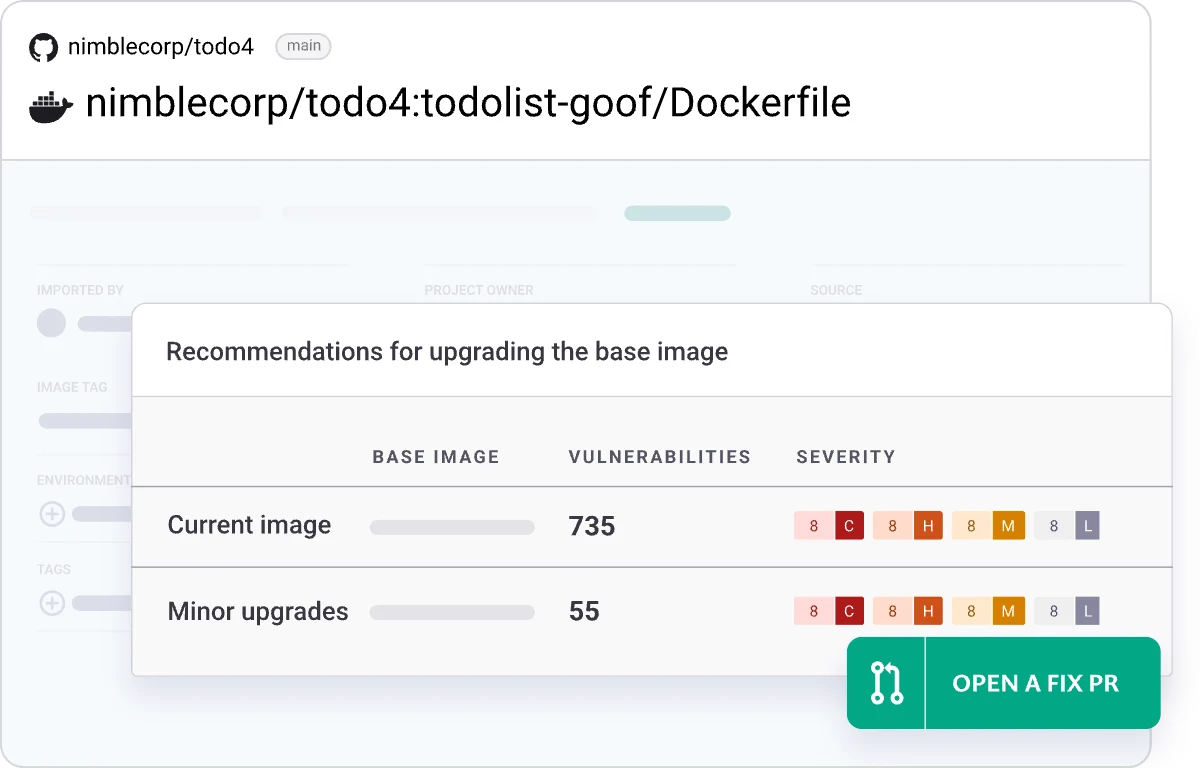Image resolution: width=1200 pixels, height=768 pixels.
Task: Click the GitHub octocat icon
Action: click(42, 46)
